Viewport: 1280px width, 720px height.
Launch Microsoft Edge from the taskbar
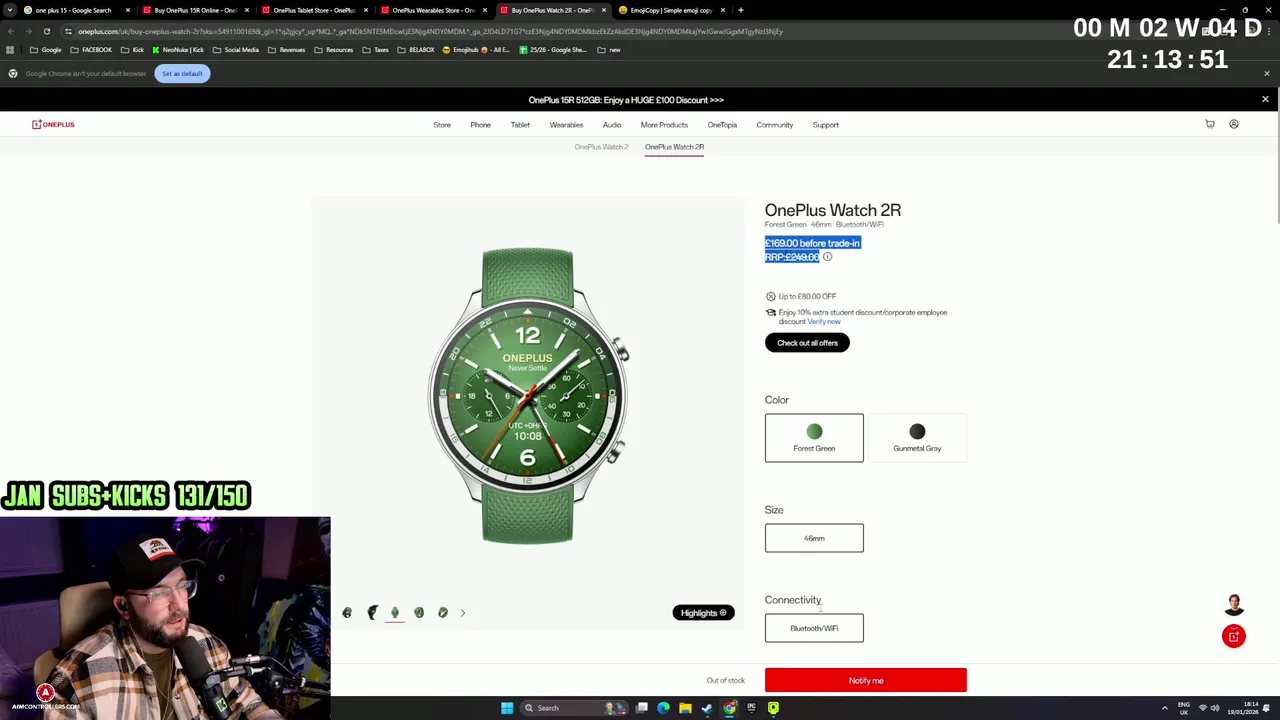pos(663,708)
